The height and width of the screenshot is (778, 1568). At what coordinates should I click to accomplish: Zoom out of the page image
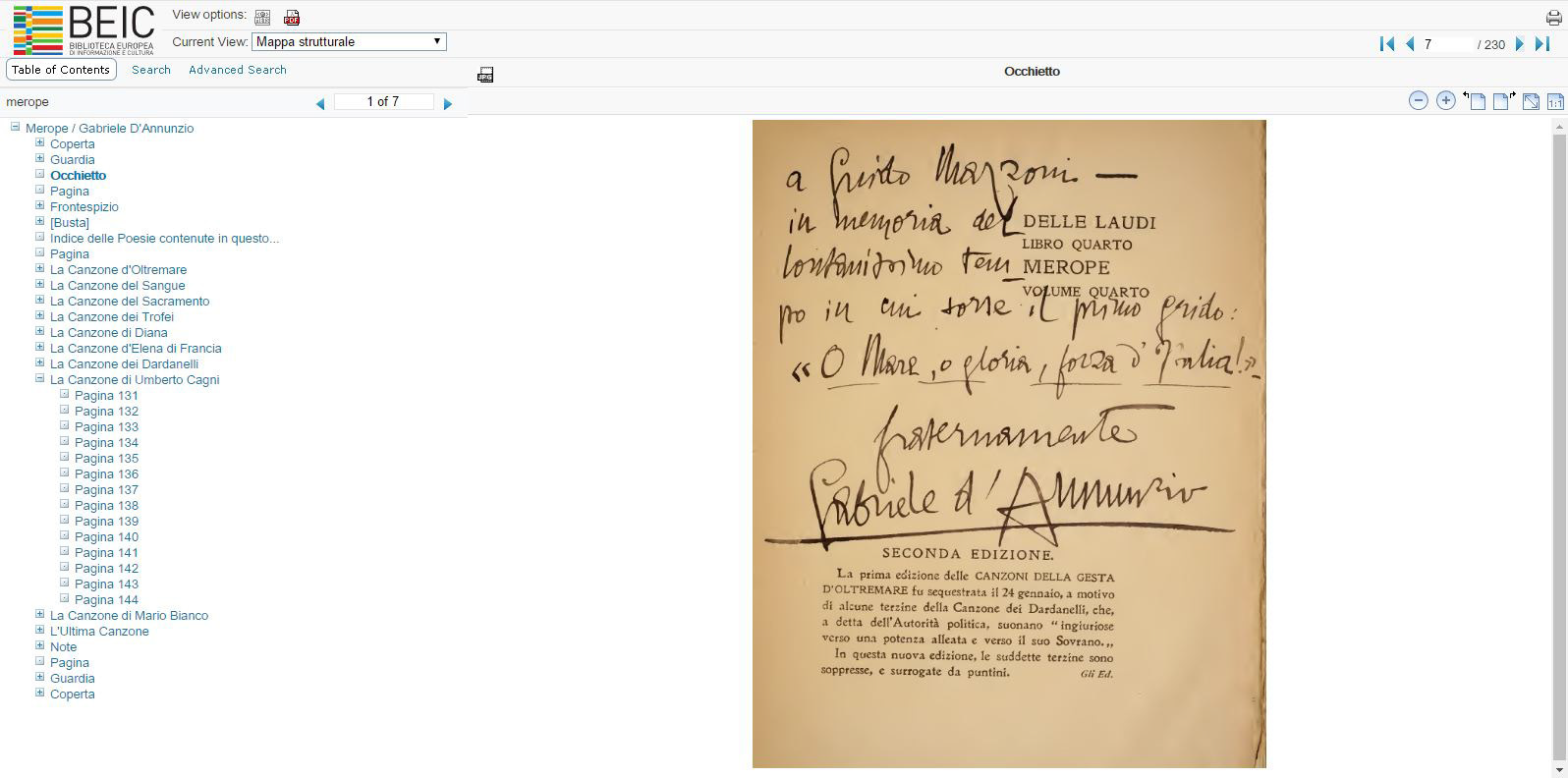[x=1418, y=100]
